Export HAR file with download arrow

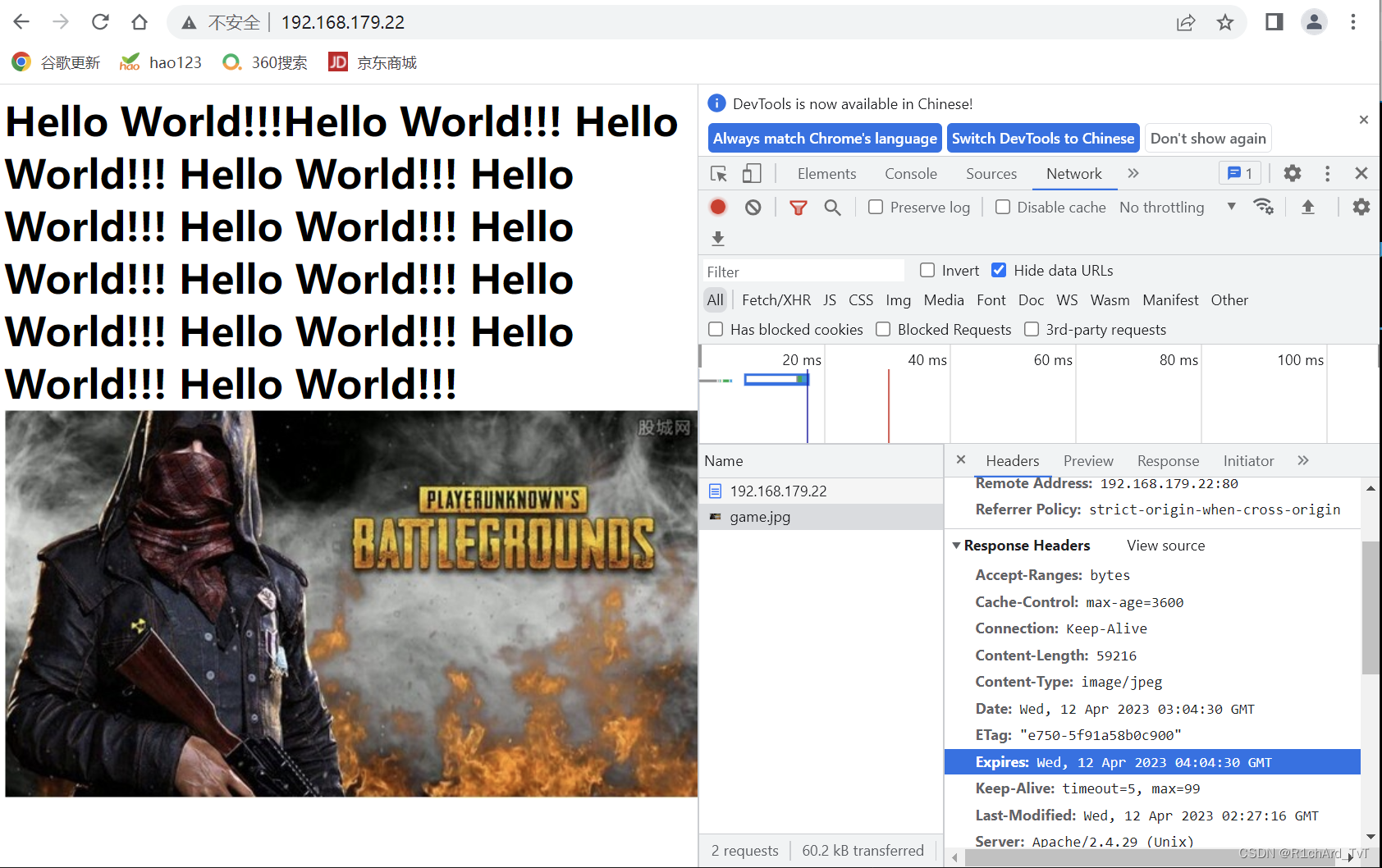coord(718,239)
